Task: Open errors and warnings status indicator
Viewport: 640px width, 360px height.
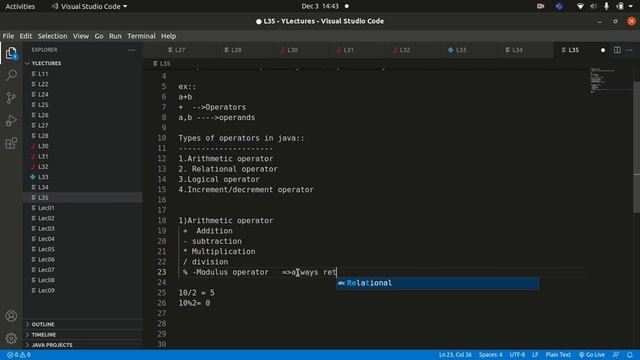Action: tap(19, 355)
